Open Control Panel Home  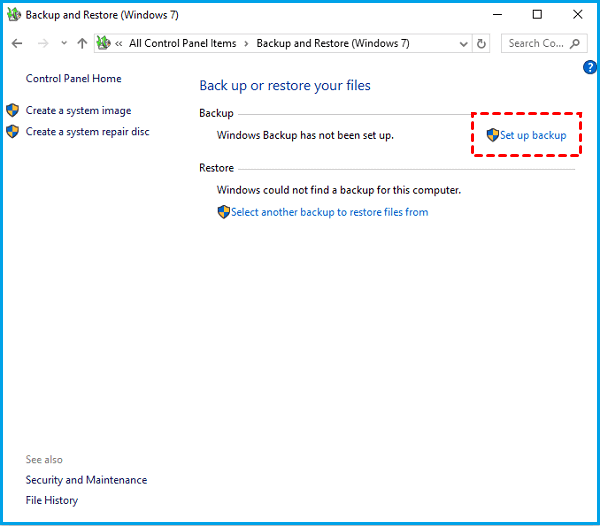[73, 78]
